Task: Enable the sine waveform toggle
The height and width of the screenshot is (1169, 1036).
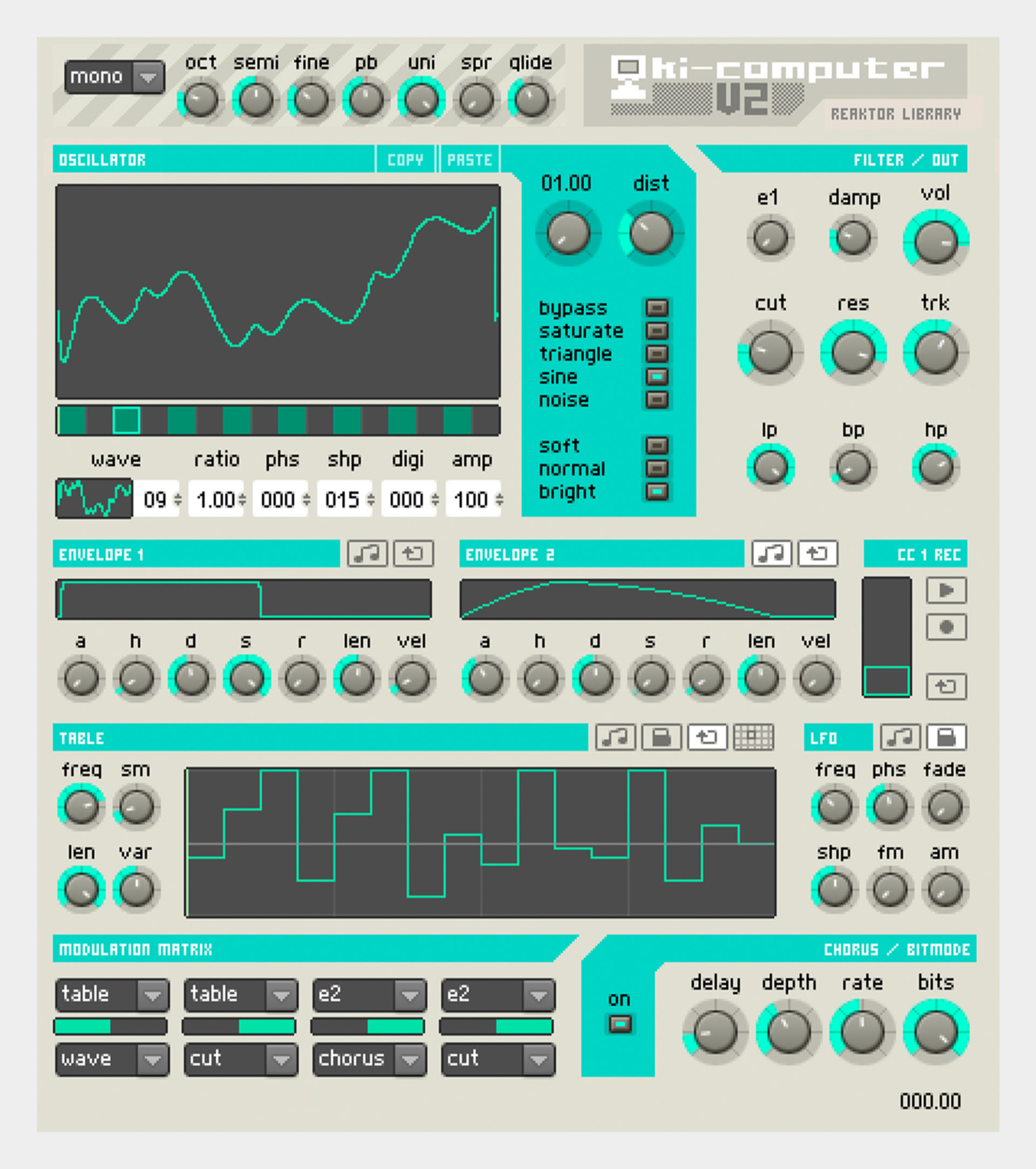Action: [657, 377]
